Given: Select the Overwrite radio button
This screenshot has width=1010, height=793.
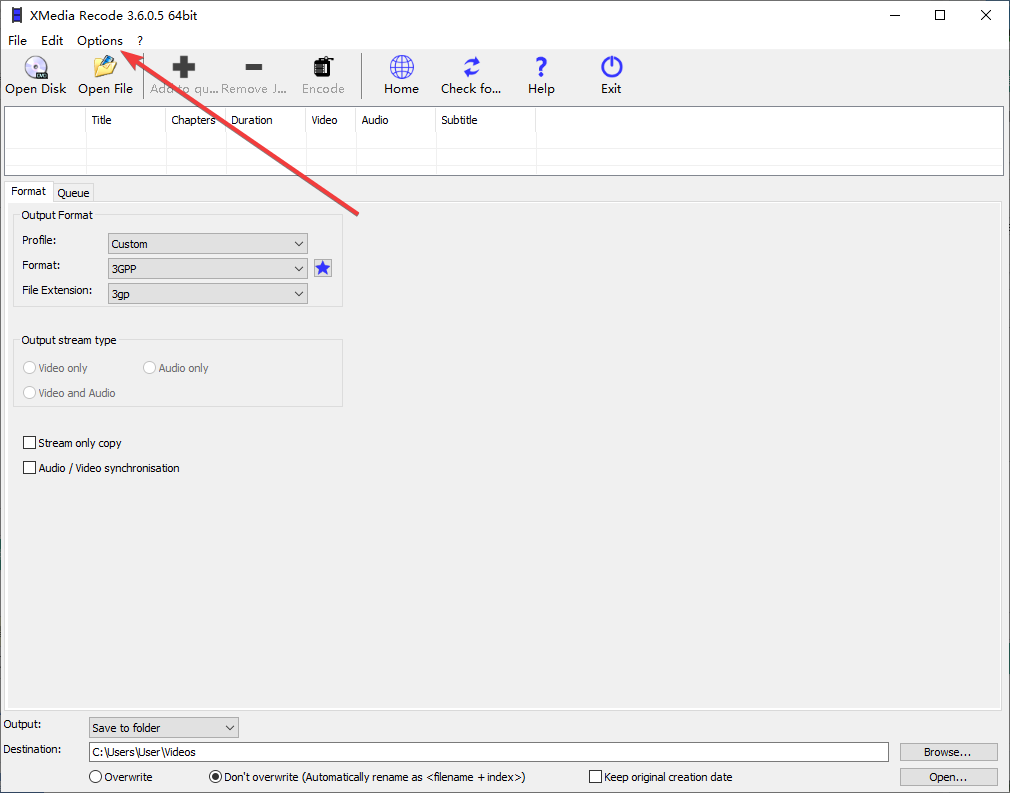Looking at the screenshot, I should [x=96, y=777].
